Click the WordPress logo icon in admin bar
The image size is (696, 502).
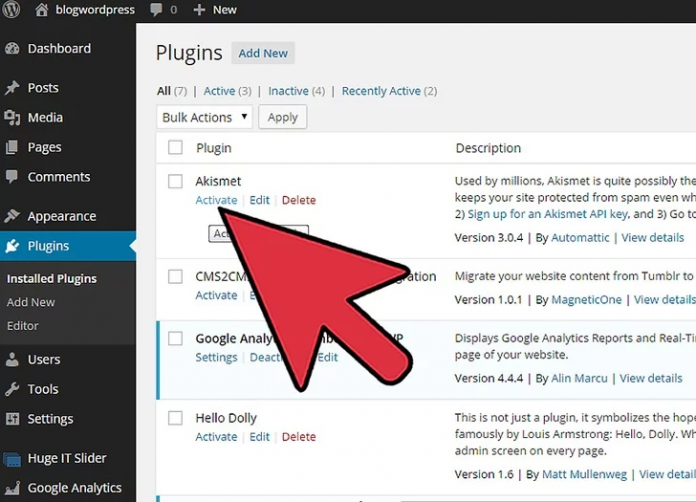[12, 10]
